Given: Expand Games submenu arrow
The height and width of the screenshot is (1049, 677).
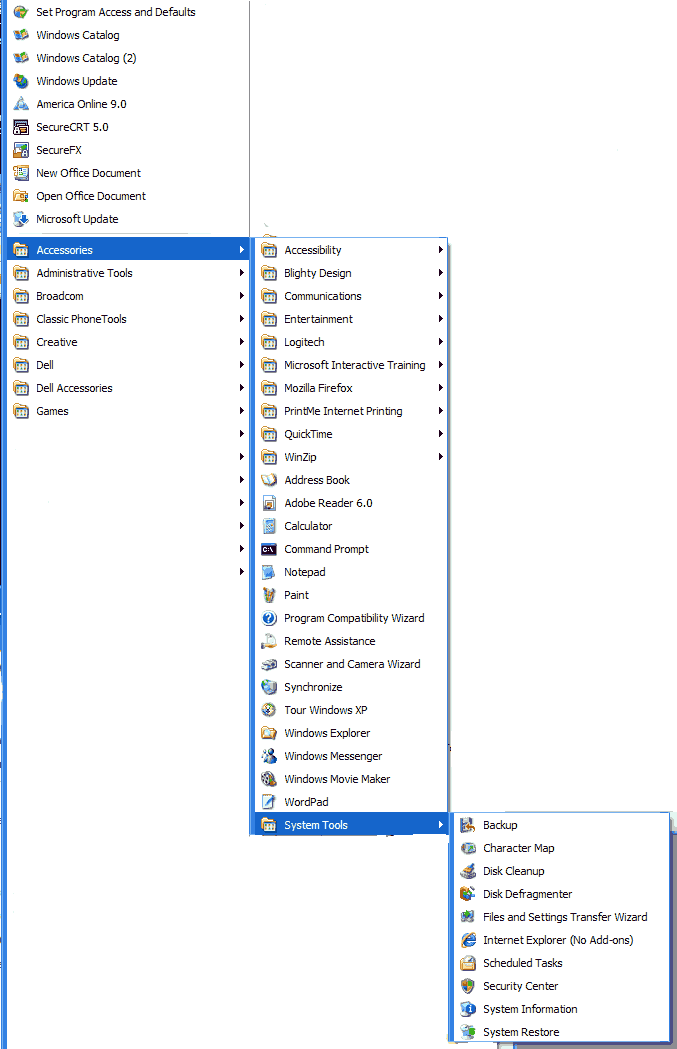Looking at the screenshot, I should click(x=241, y=411).
